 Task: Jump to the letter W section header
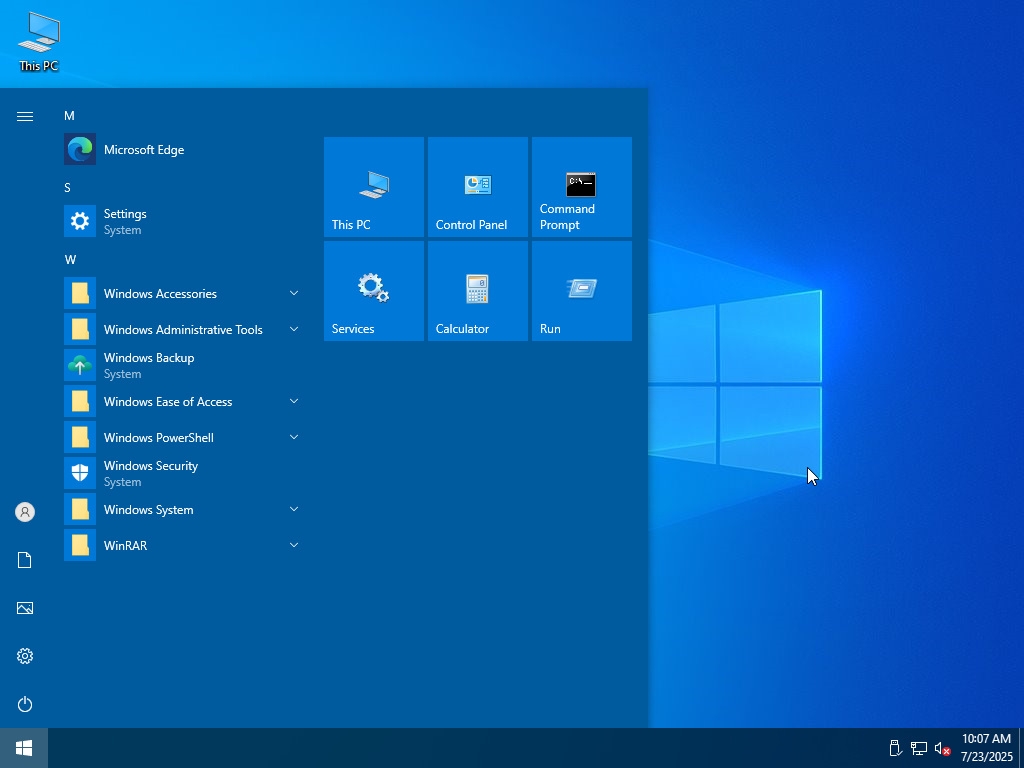tap(70, 260)
